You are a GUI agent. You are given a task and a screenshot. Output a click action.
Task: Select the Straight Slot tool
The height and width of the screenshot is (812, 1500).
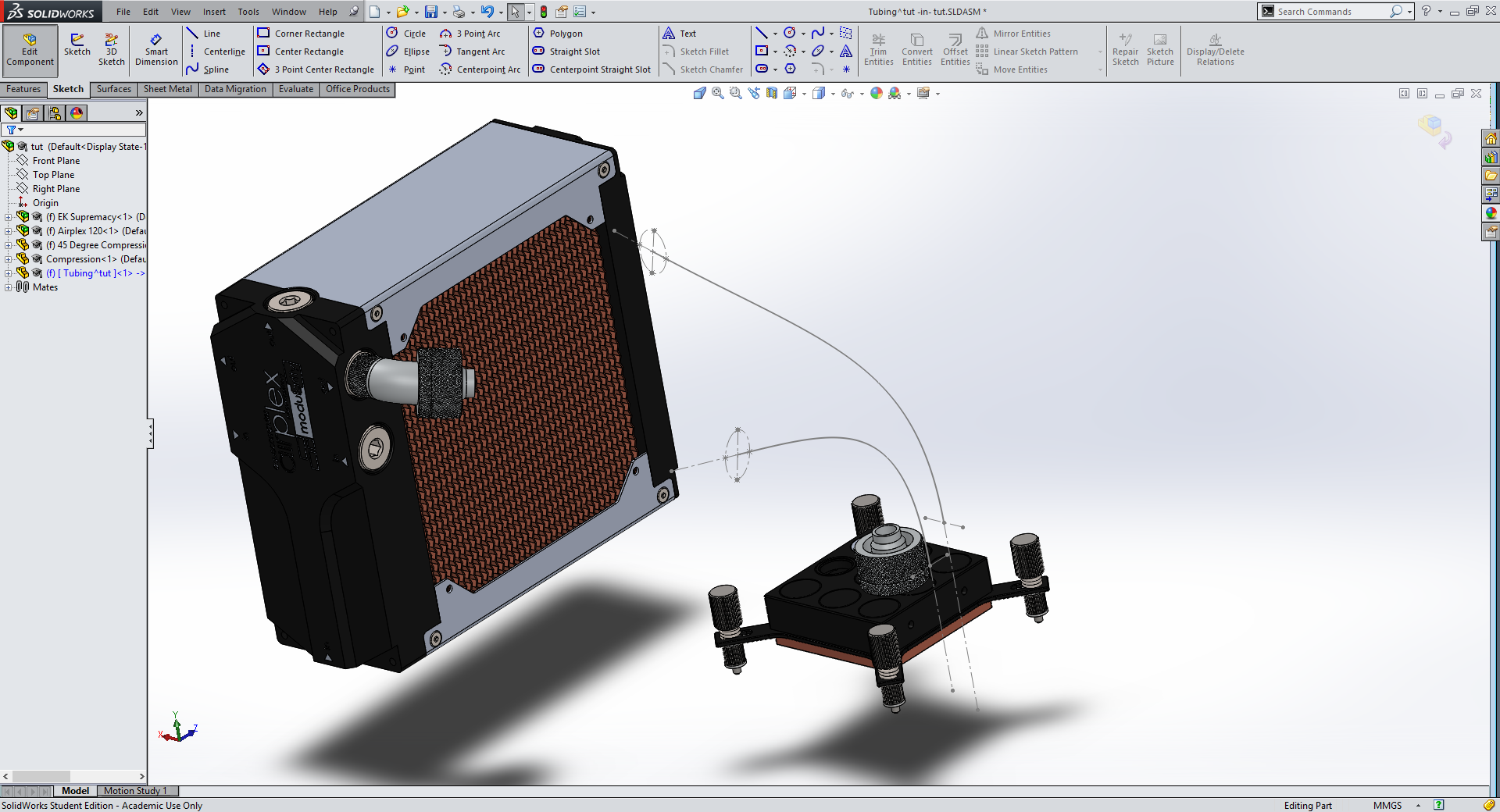pos(566,52)
